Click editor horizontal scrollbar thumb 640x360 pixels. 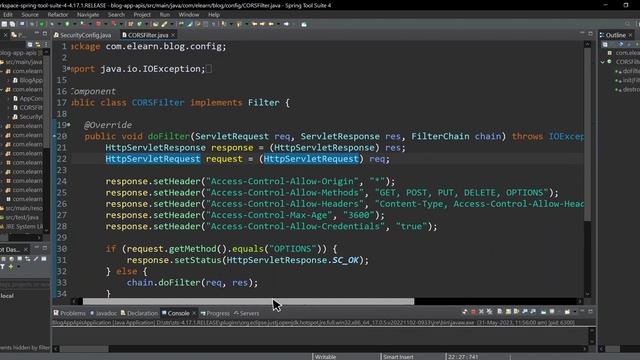coord(248,302)
